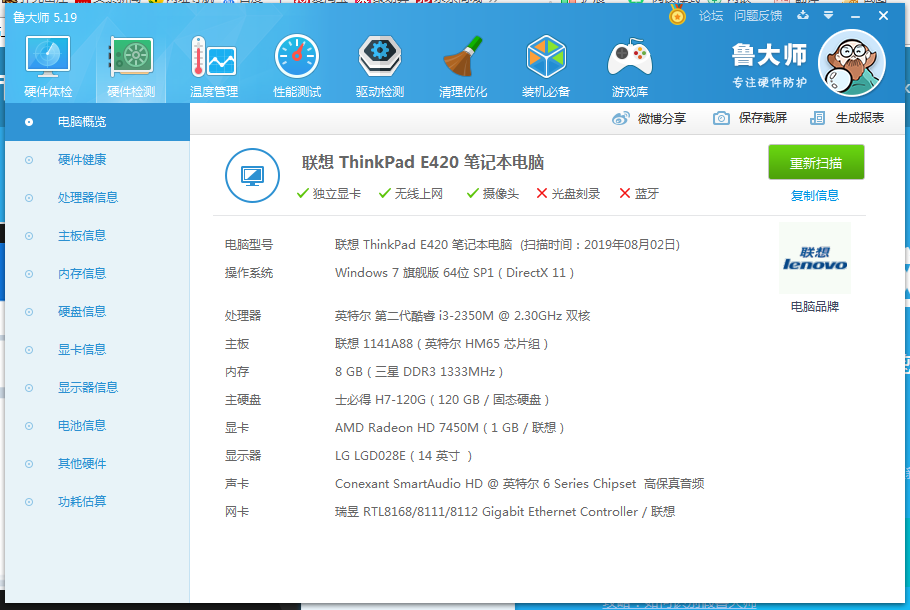Open 清理优化 cleanup broom icon

coord(463,66)
